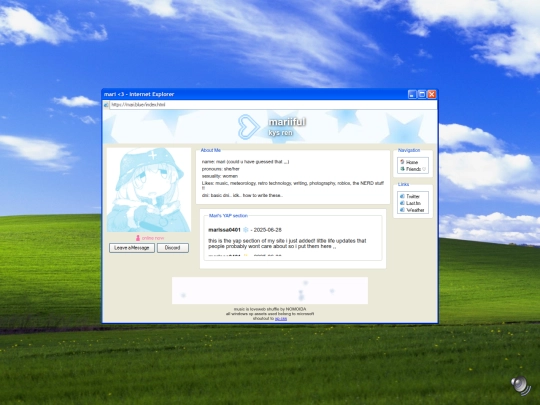
Task: Click the "Mari's YAP section" heading
Action: point(228,216)
